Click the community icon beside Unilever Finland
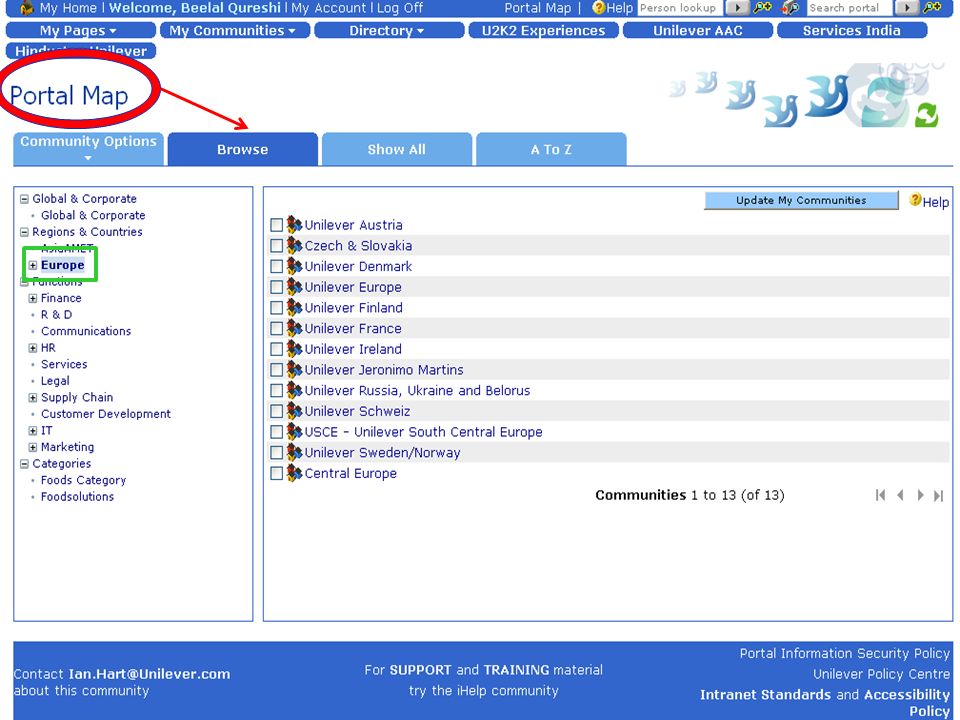This screenshot has height=720, width=960. pyautogui.click(x=294, y=307)
